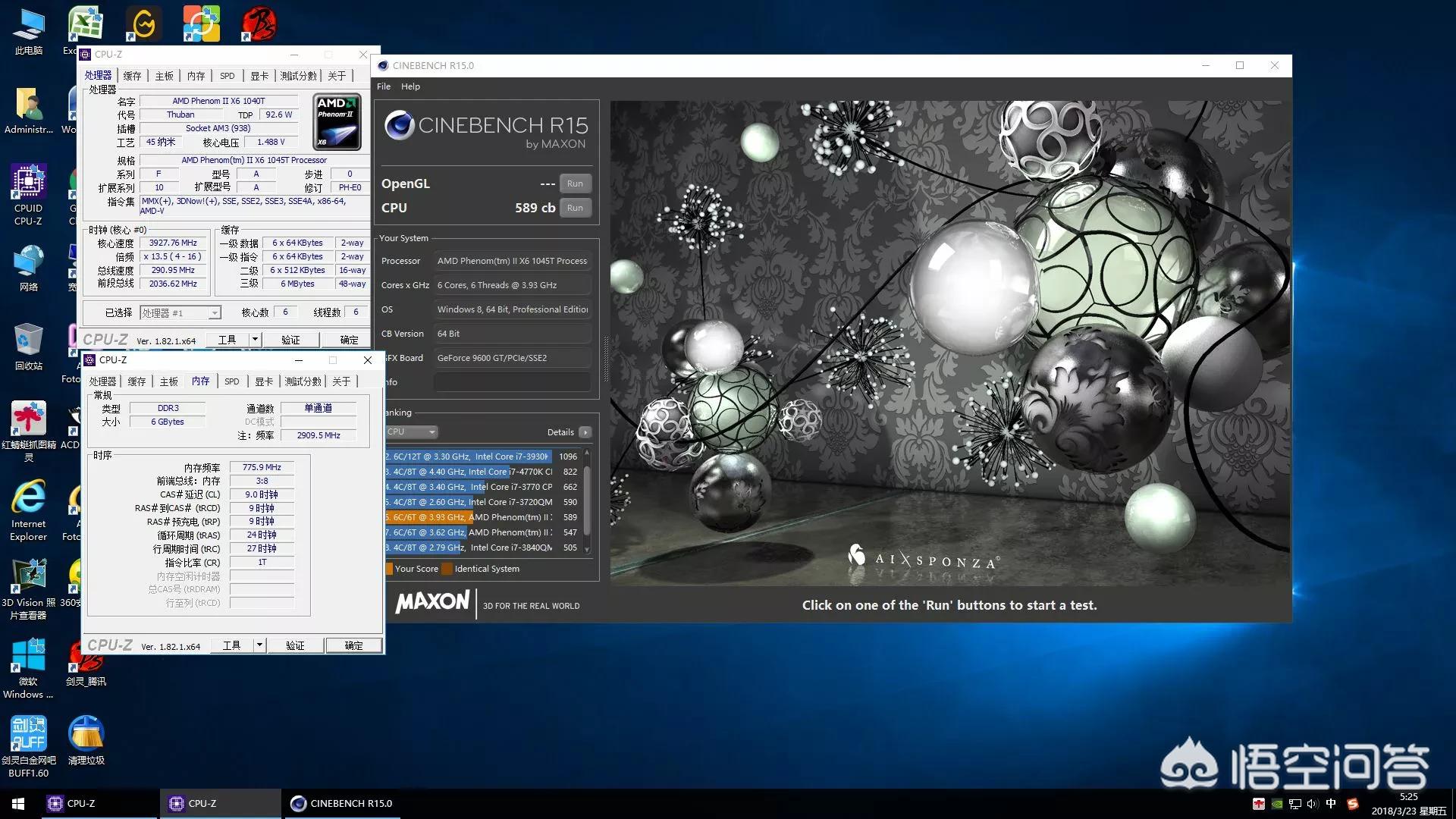
Task: Click AMD Phenom II logo in CPU-Z
Action: [x=337, y=122]
